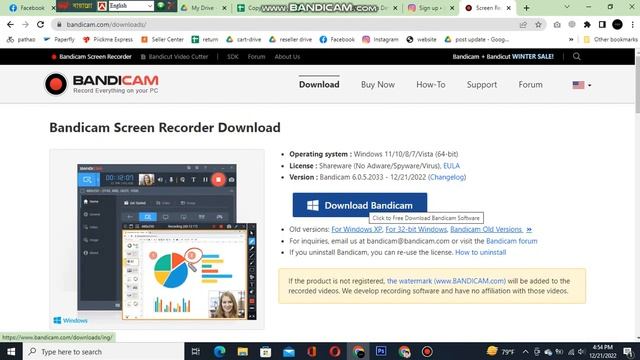Close the Sign up tab
This screenshot has width=640, height=360.
[x=452, y=8]
